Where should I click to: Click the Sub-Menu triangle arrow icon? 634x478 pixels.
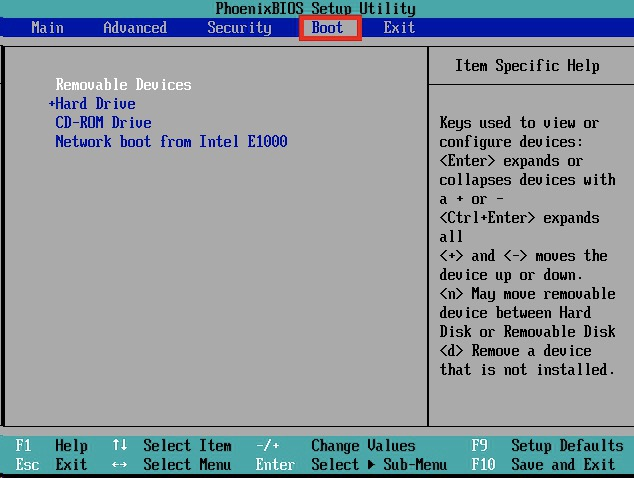pyautogui.click(x=371, y=464)
